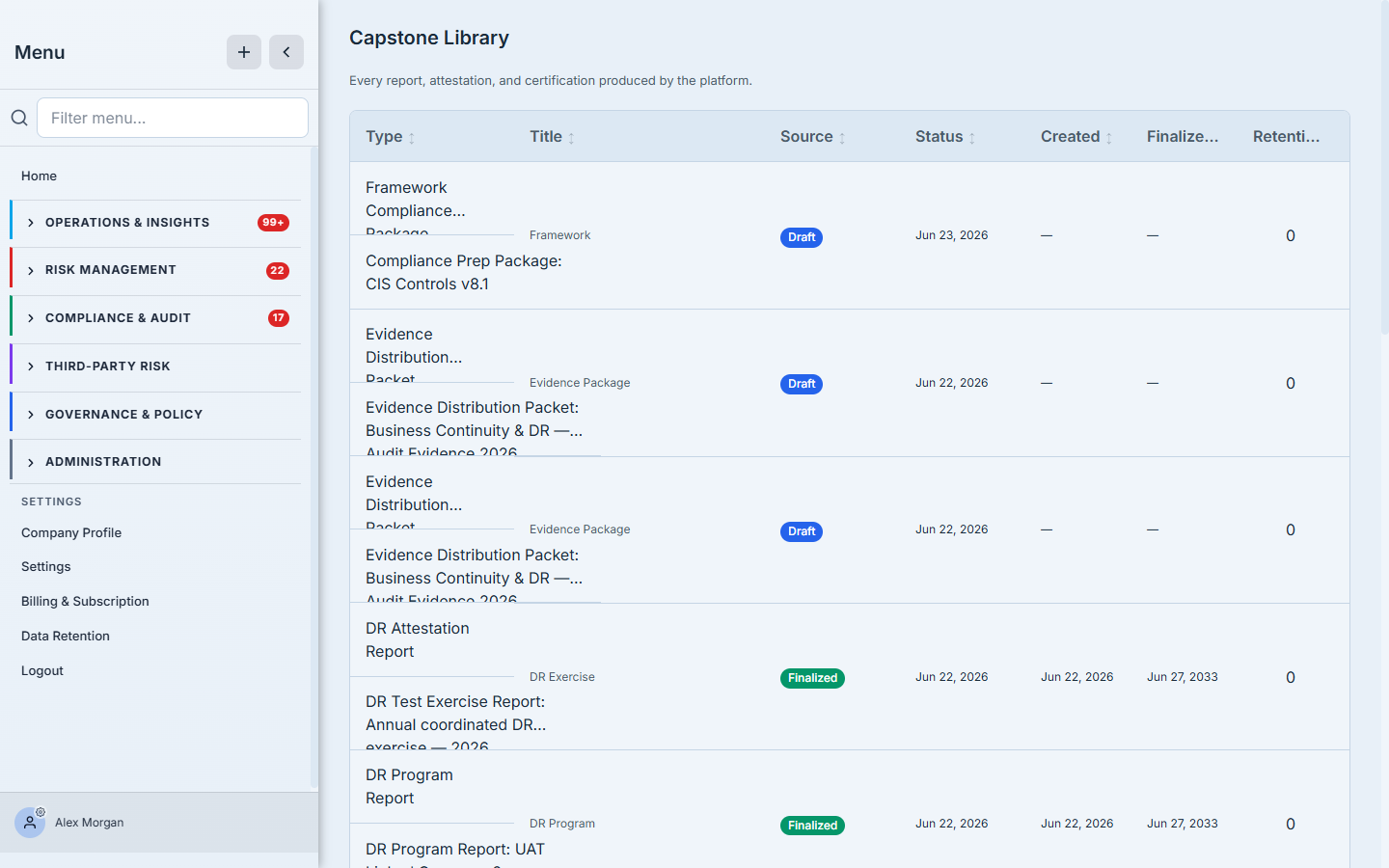Click the 99+ badge on Operations & Insights
This screenshot has height=868, width=1389.
273,223
